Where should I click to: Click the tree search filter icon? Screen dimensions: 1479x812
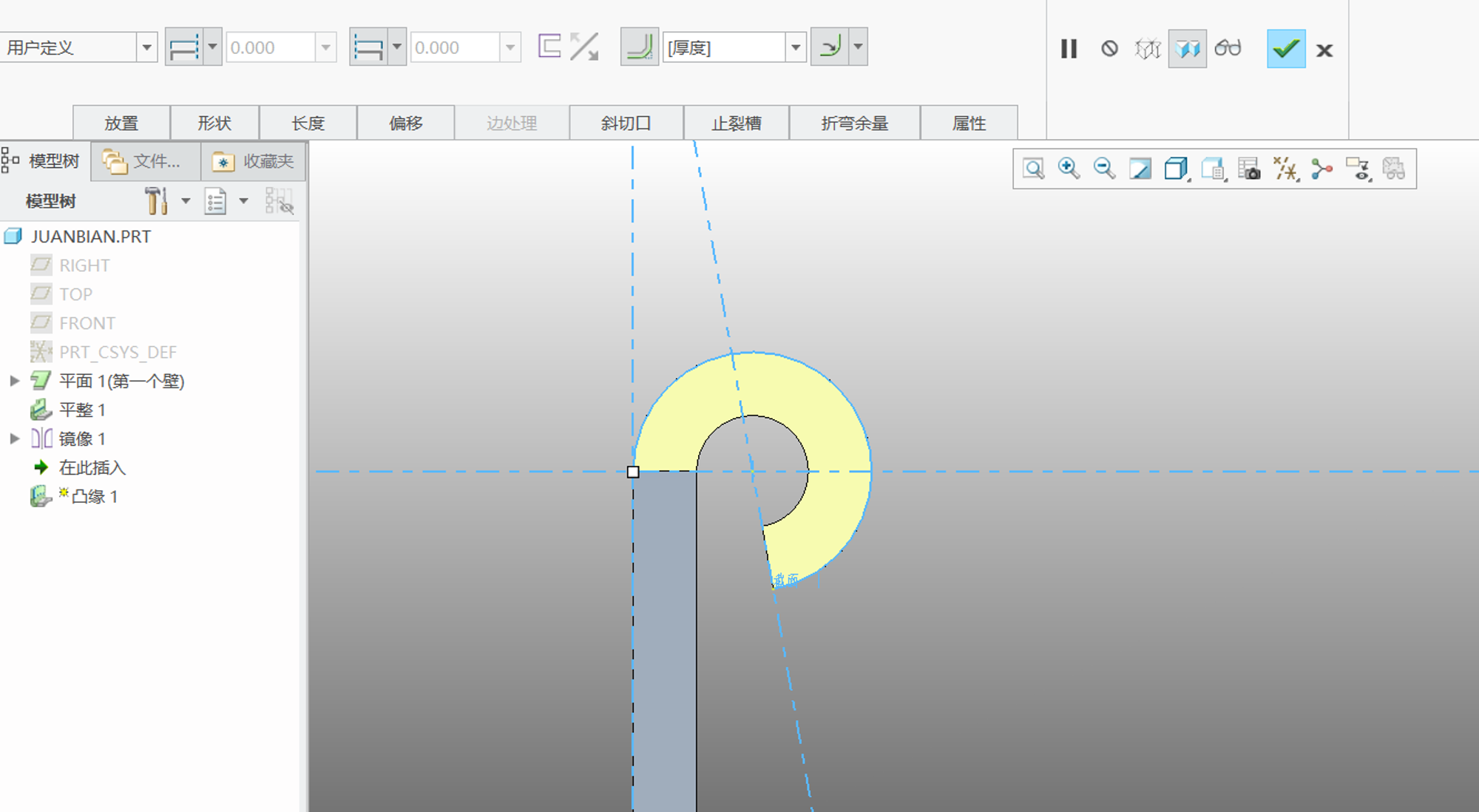[x=280, y=201]
